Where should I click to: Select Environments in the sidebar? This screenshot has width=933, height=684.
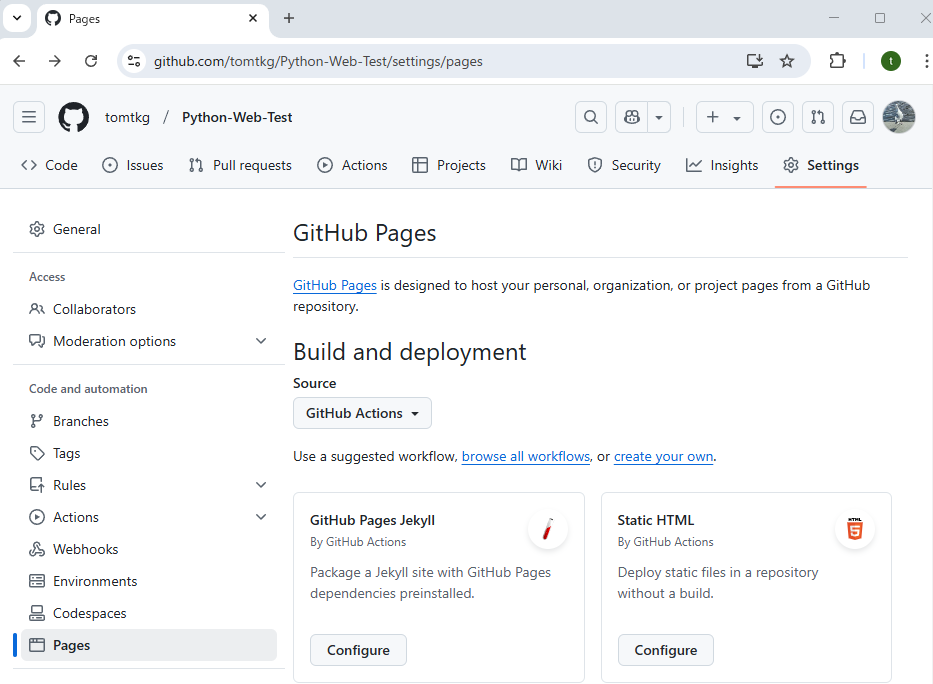tap(95, 581)
